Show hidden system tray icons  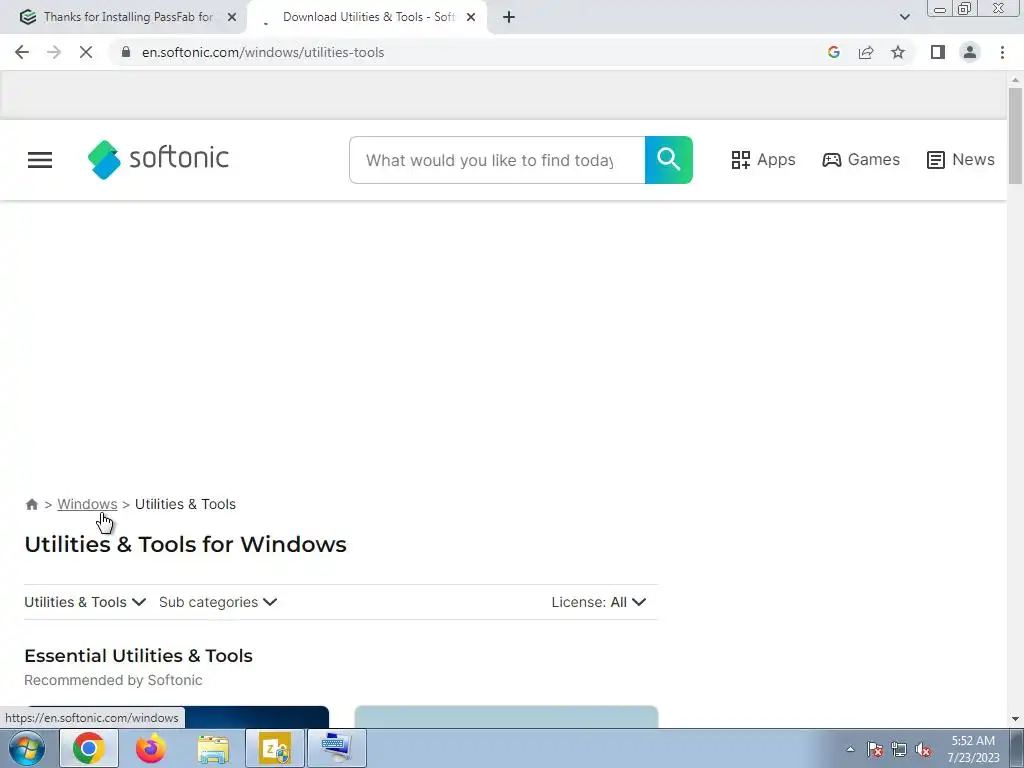pos(850,750)
